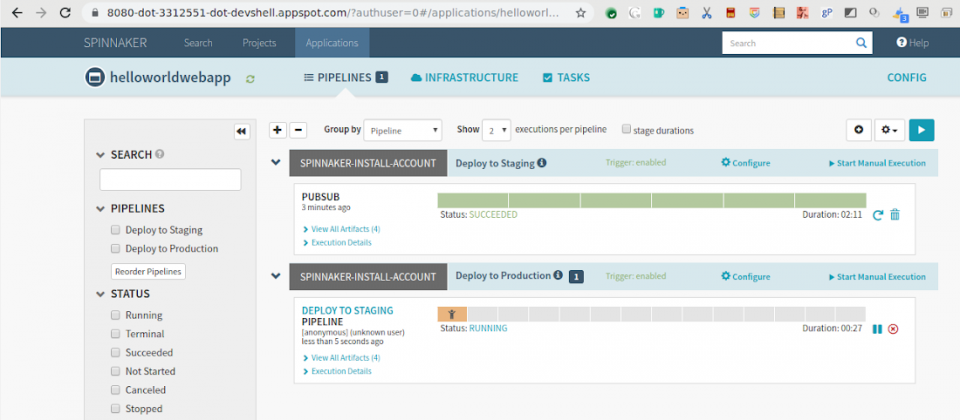This screenshot has height=420, width=960.
Task: Collapse the SEARCH filter section
Action: 101,155
